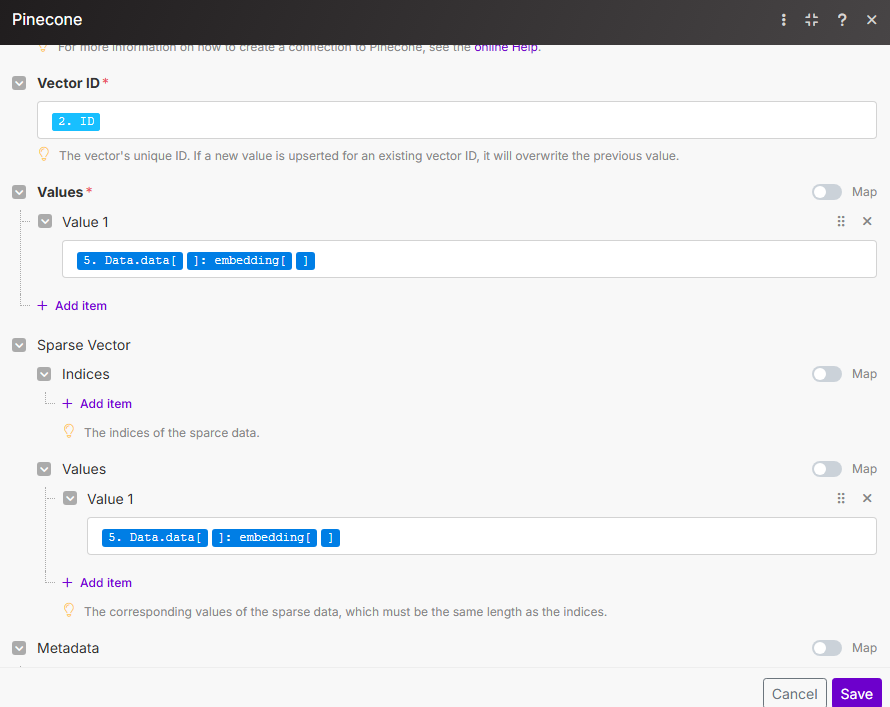Add item under Sparse Vector Values
890x707 pixels.
97,583
